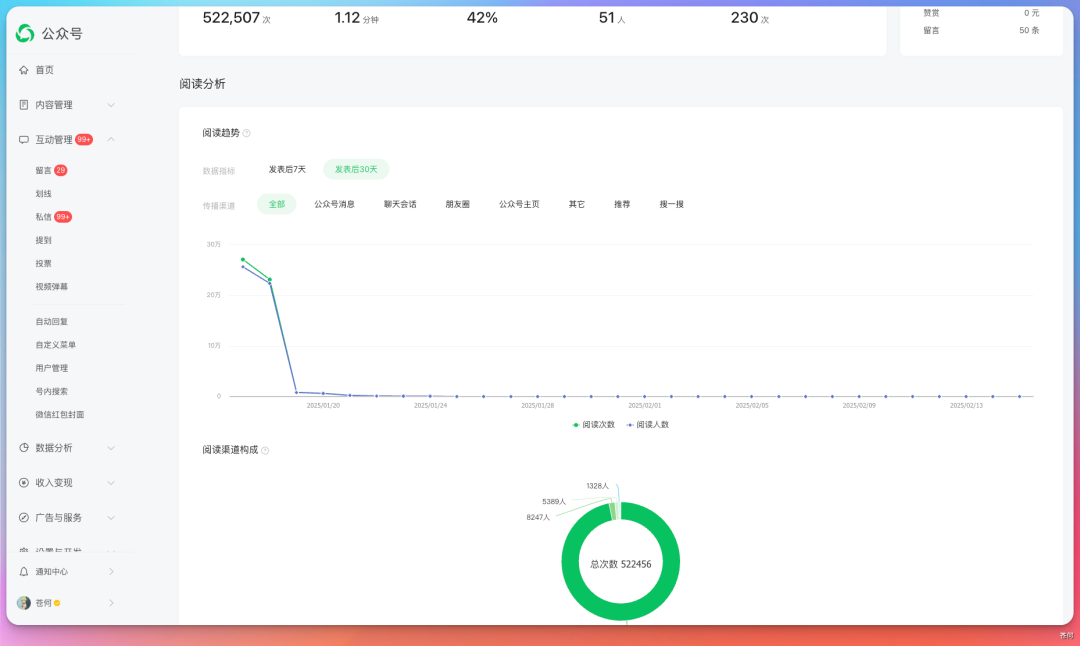Switch to the 公众号消息 channel tab
The width and height of the screenshot is (1080, 646).
tap(334, 205)
